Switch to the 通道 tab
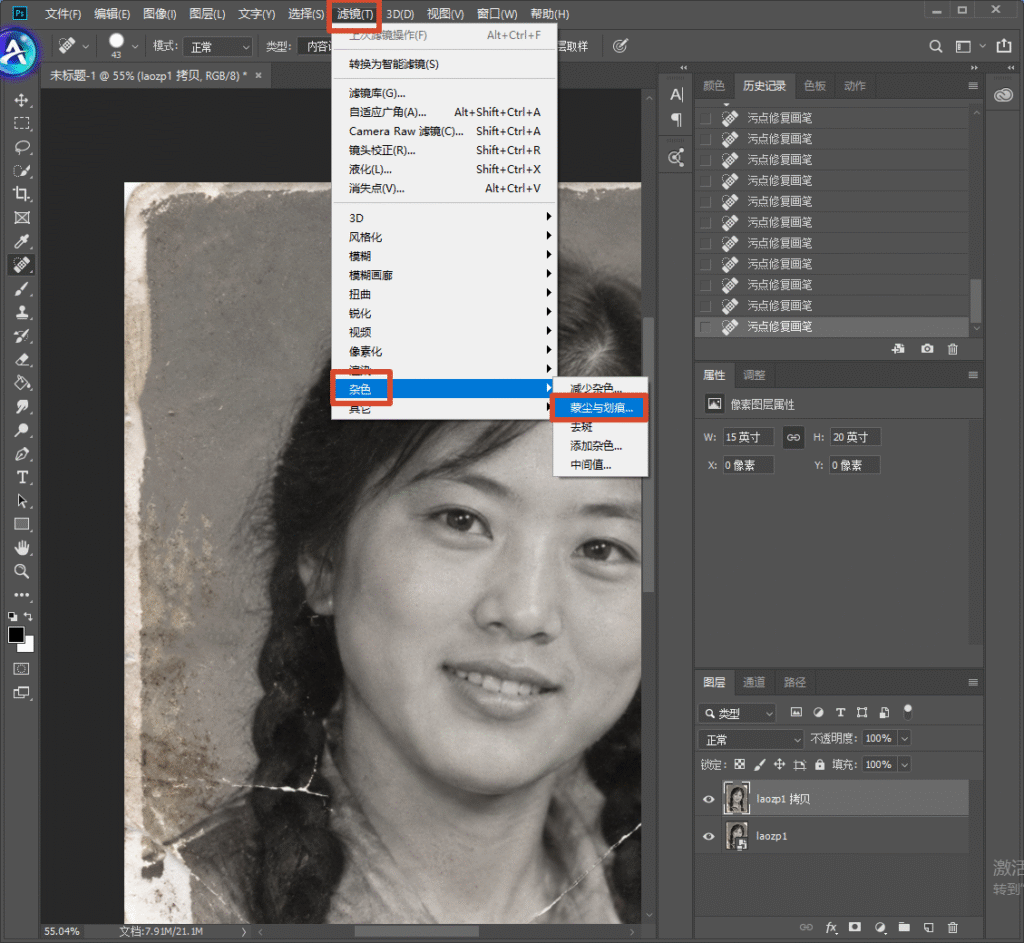 [x=754, y=682]
